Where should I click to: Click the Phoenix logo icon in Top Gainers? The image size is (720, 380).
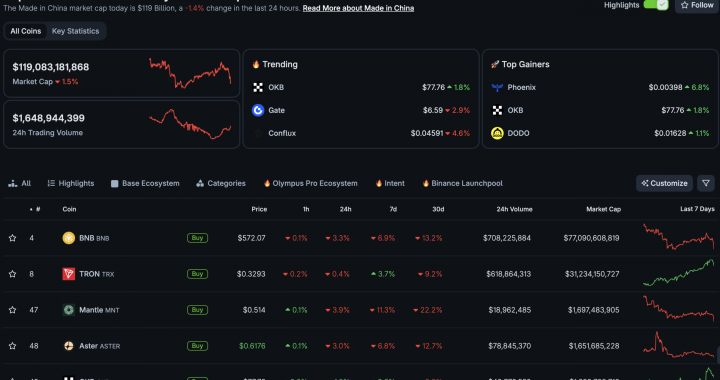(497, 87)
